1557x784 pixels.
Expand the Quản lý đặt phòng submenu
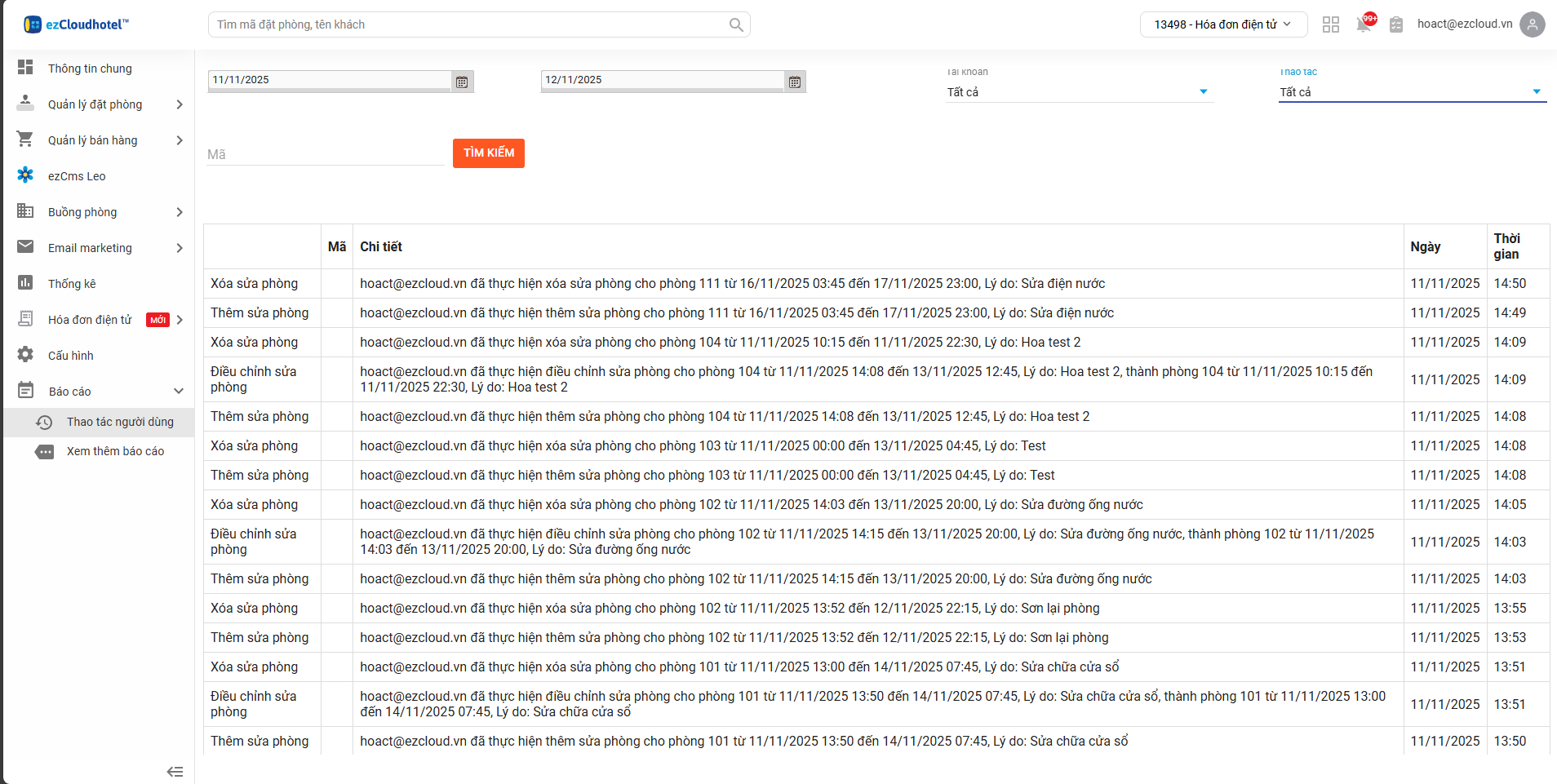pyautogui.click(x=179, y=104)
